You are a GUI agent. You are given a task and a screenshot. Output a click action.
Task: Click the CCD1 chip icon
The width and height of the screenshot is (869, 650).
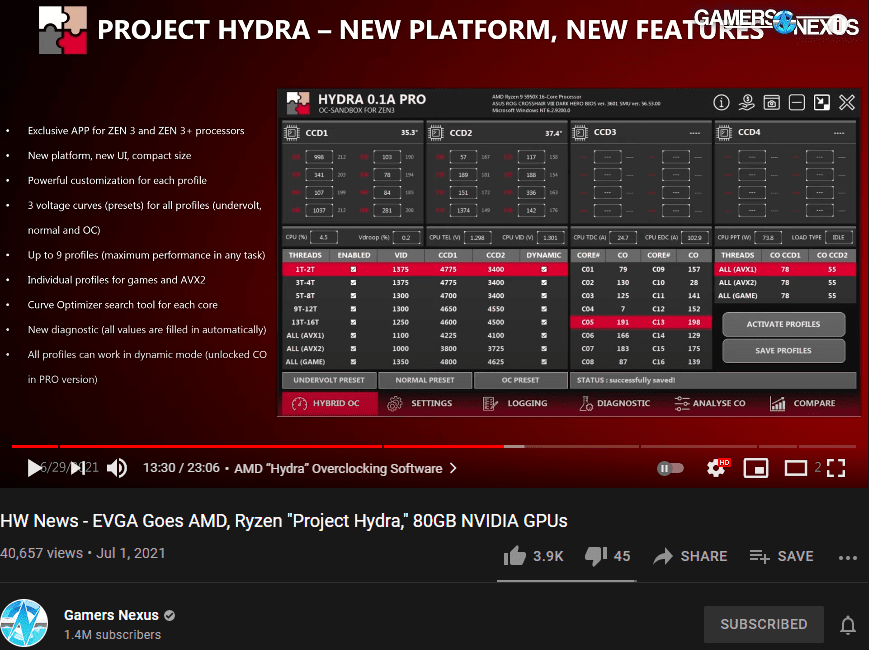pos(292,133)
